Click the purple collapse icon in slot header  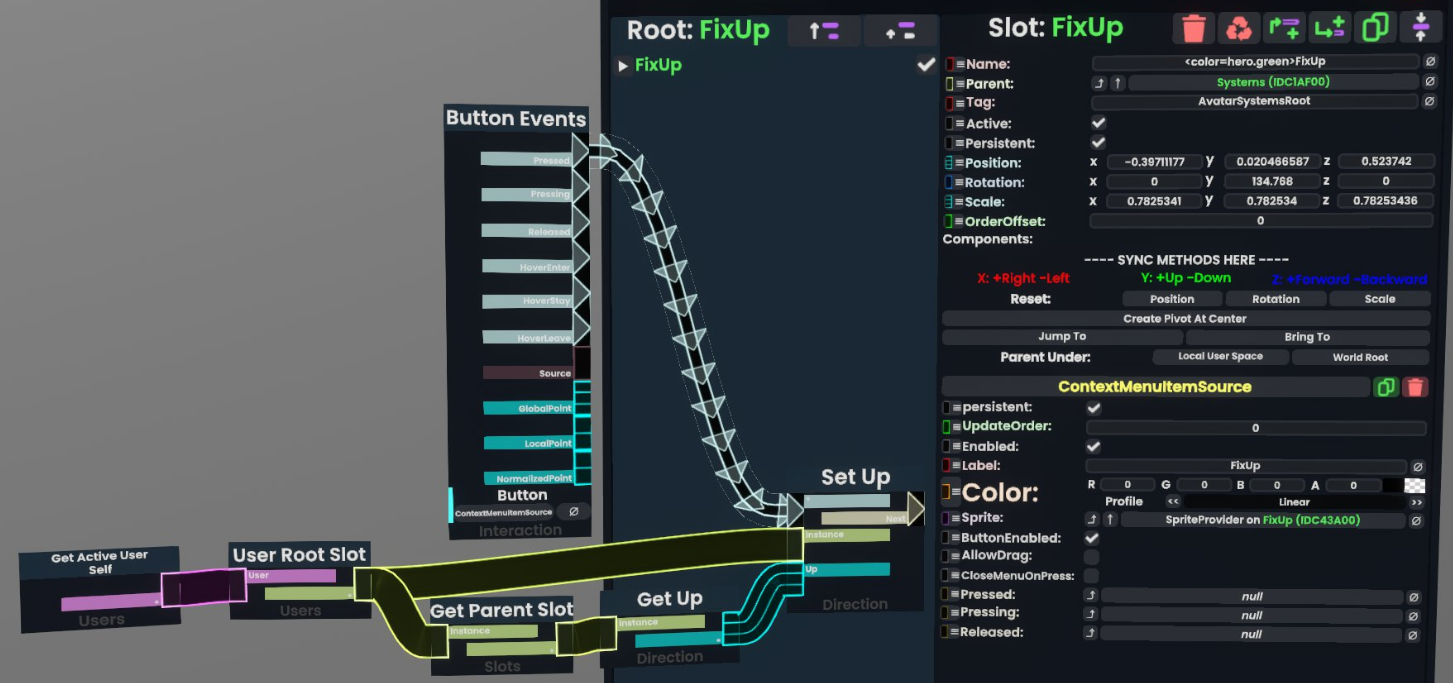[1421, 28]
